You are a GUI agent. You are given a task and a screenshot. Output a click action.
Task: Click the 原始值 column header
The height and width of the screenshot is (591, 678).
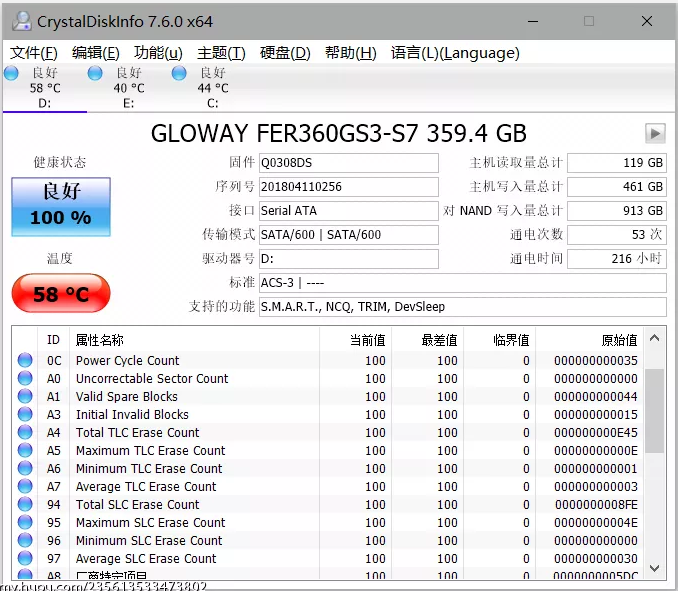tap(590, 340)
